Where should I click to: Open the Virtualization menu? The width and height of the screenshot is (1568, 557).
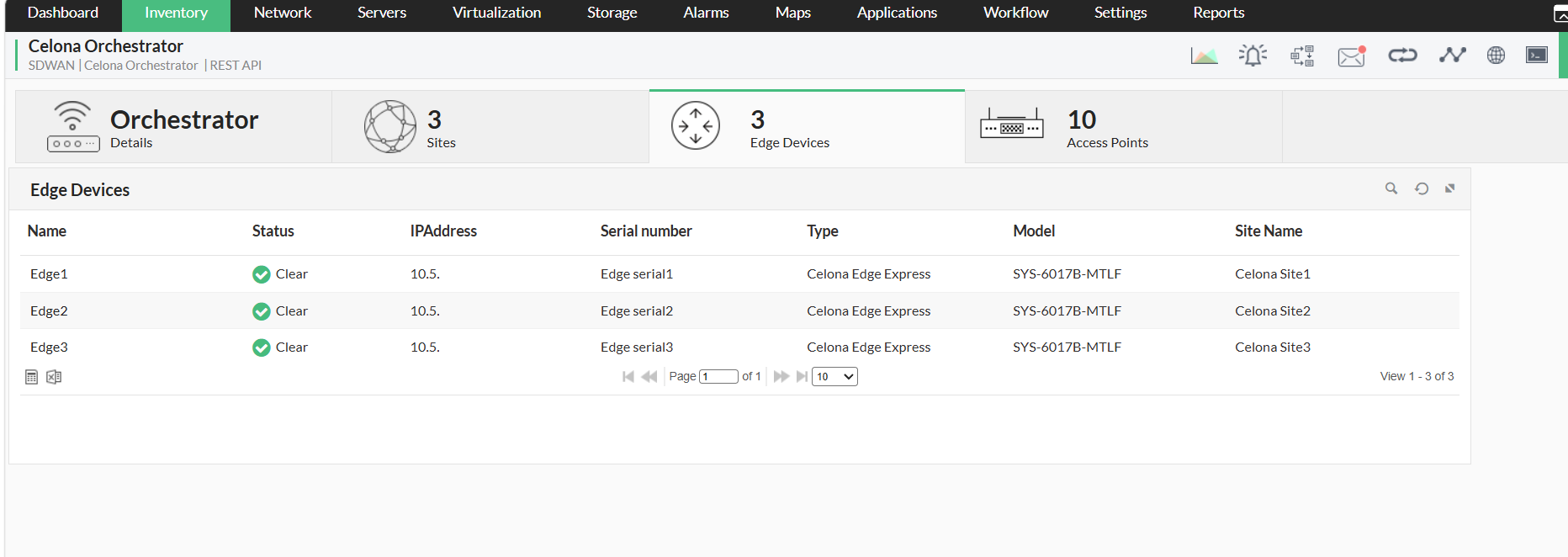(496, 13)
